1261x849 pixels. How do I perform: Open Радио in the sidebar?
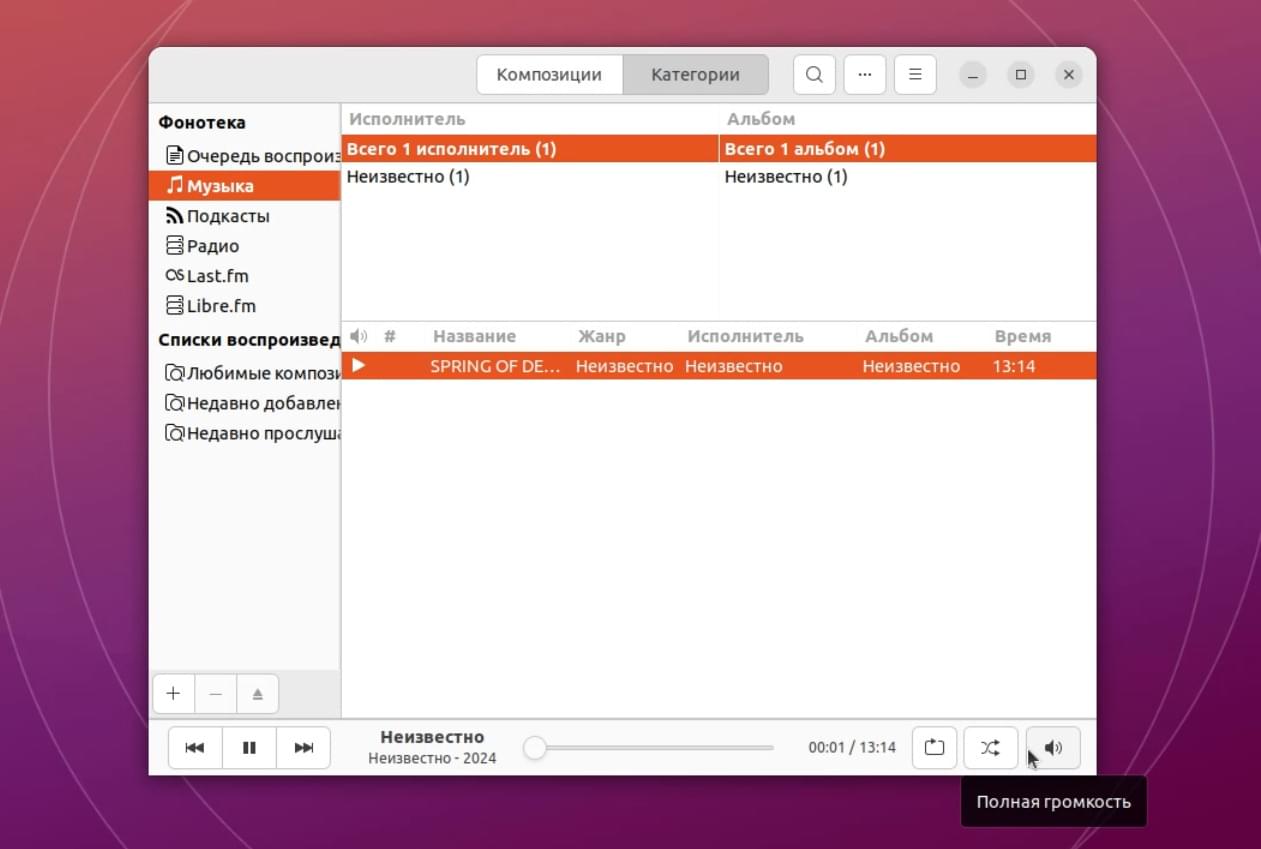click(x=245, y=246)
